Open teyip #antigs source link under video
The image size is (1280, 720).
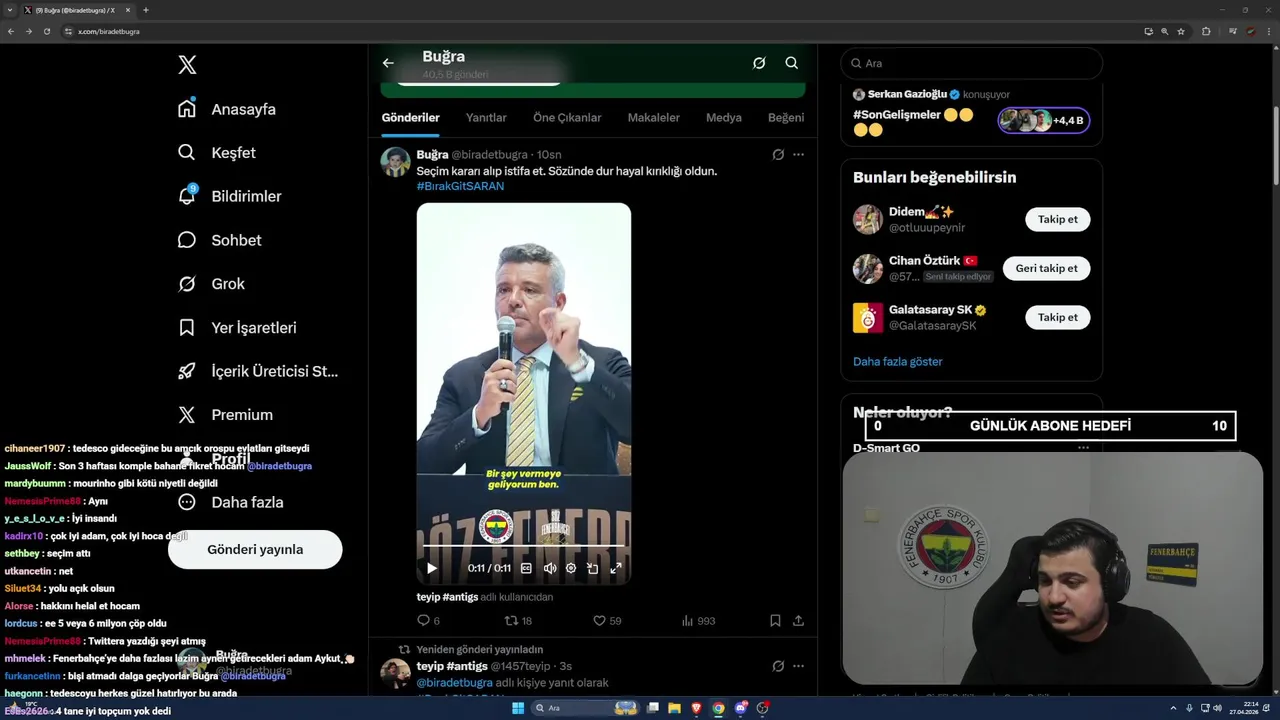click(x=447, y=597)
